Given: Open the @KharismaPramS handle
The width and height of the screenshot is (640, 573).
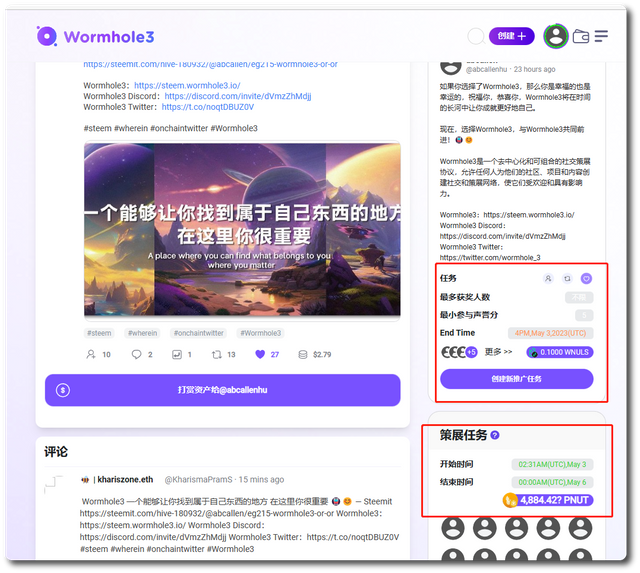Looking at the screenshot, I should point(198,480).
